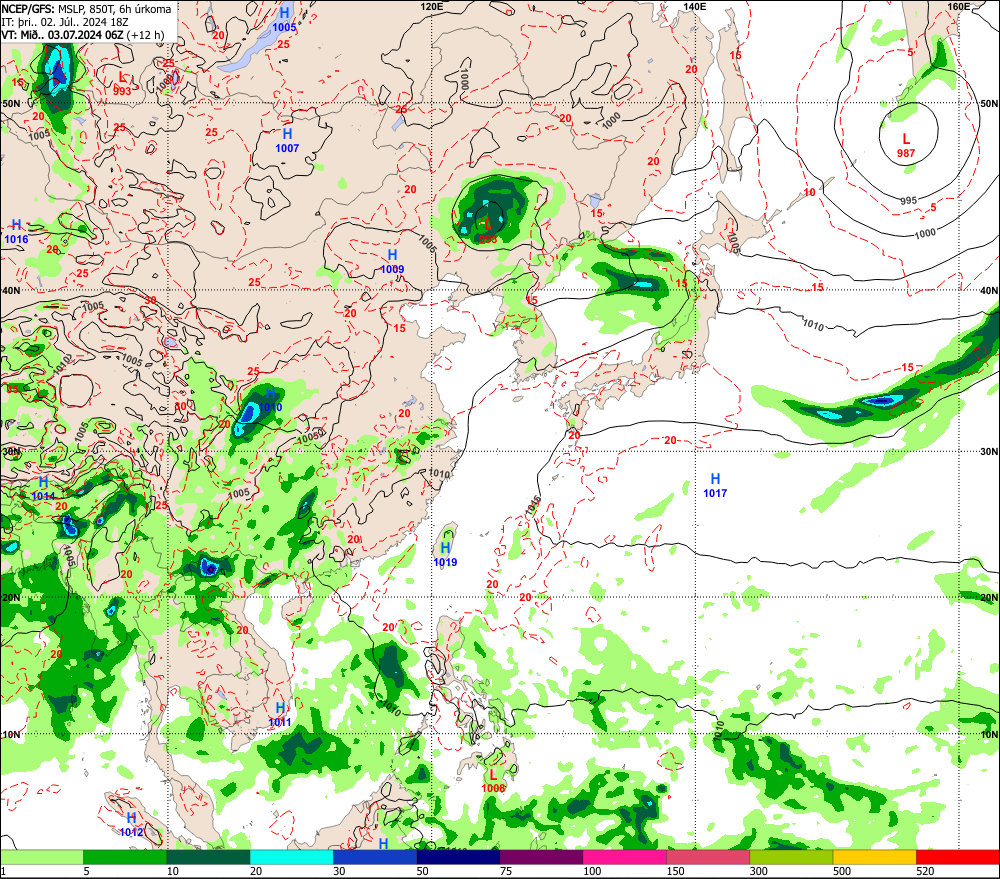Click the H 1007 high pressure marker
Screen dimensions: 1000x879
287,140
